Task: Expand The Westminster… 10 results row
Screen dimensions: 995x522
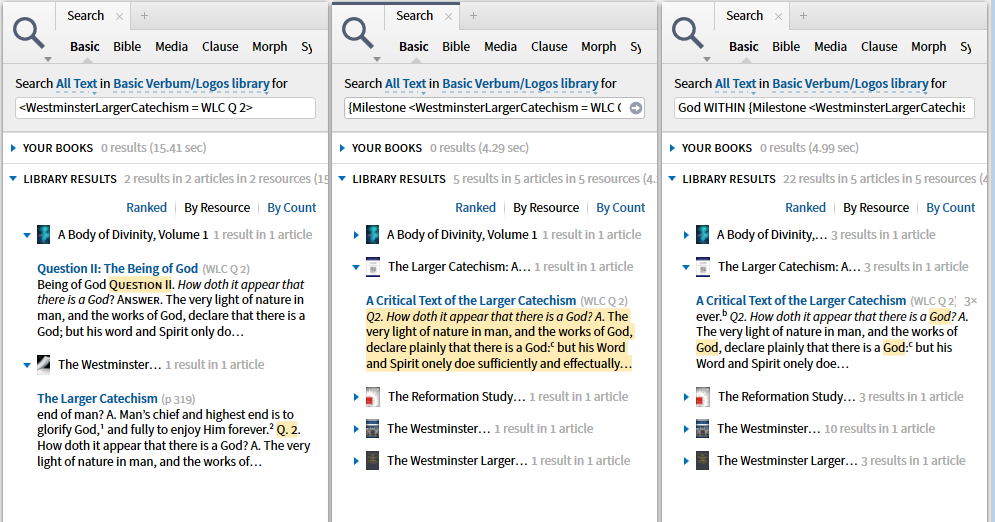Action: click(686, 429)
